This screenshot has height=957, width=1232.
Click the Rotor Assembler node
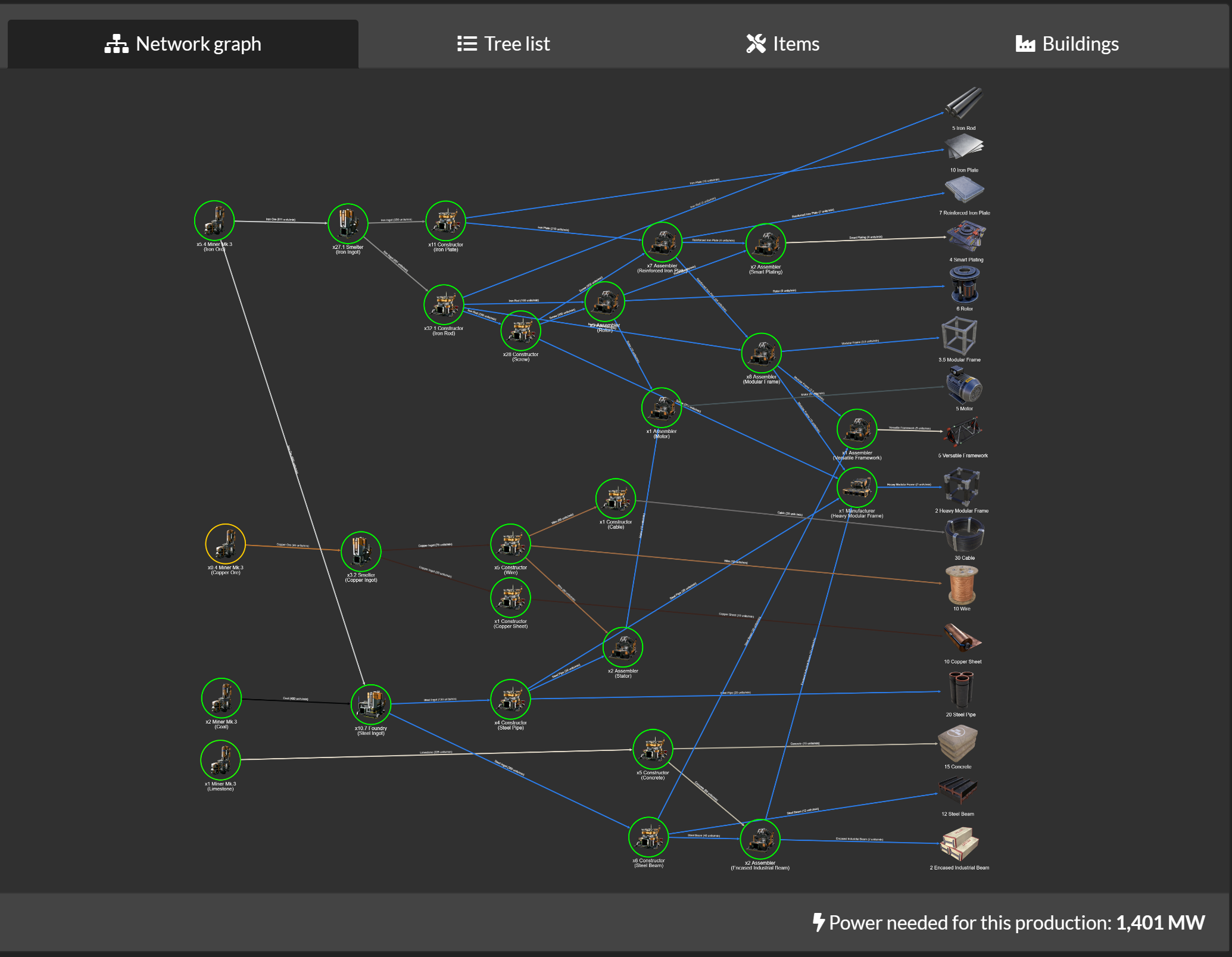604,301
